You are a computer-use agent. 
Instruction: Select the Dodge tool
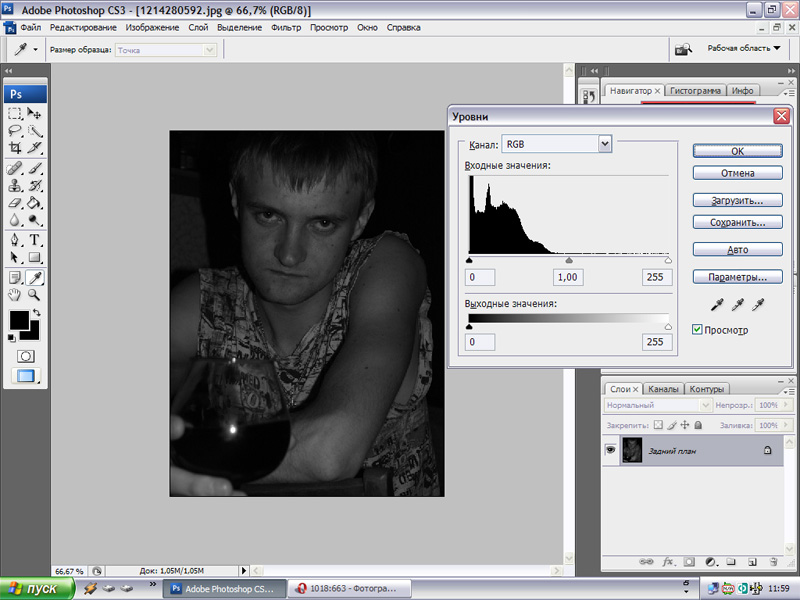[x=34, y=220]
